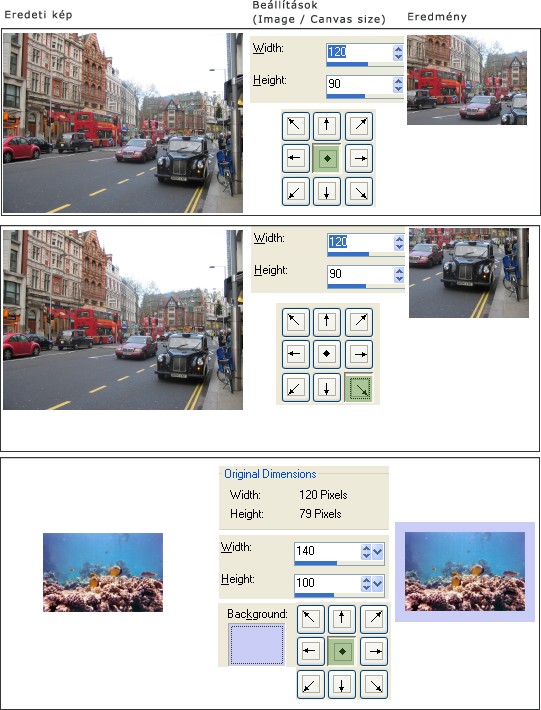Screen dimensions: 541x710
Task: Adjust Width spinner arrows in top panel
Action: (x=398, y=53)
